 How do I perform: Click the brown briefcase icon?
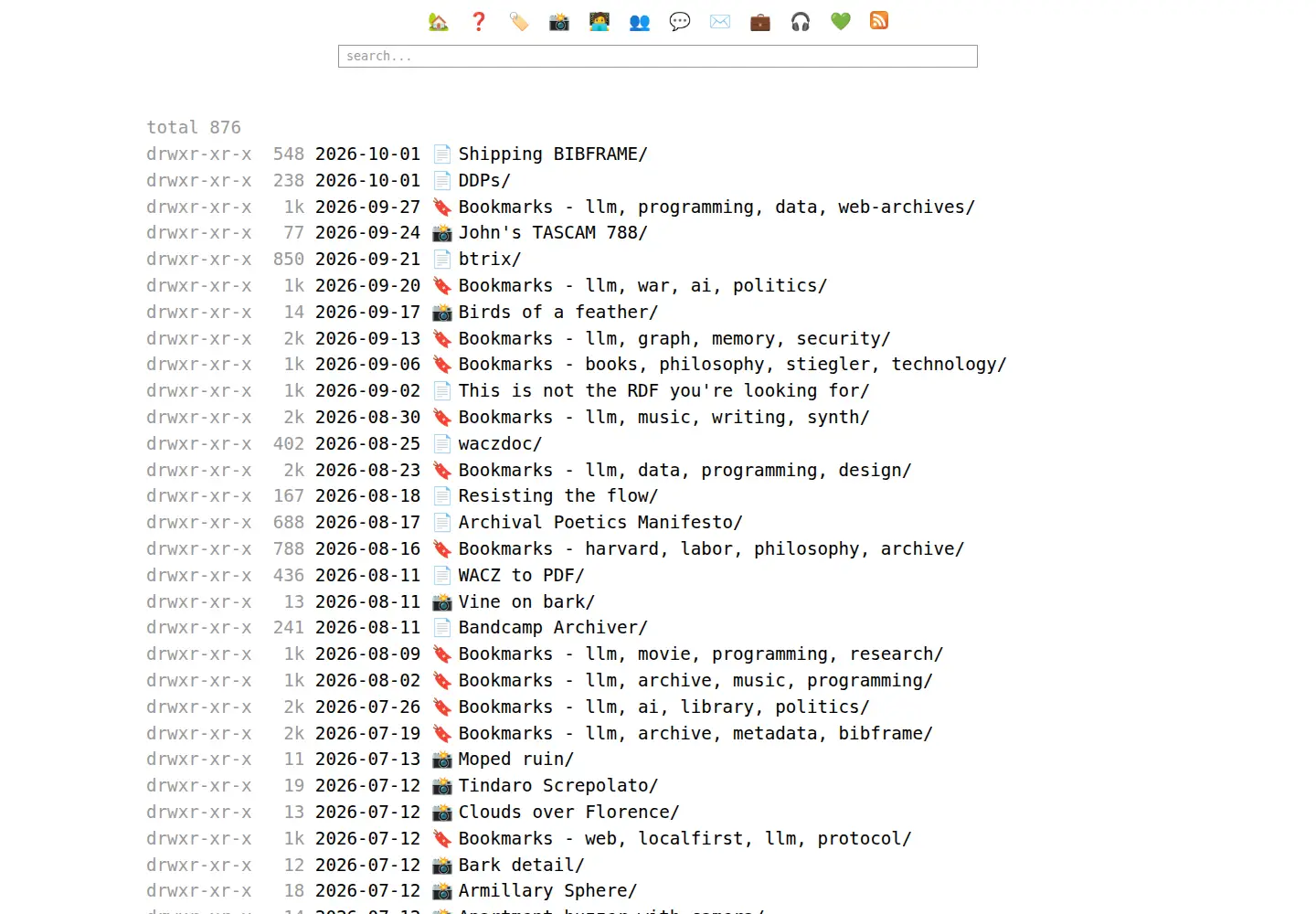pos(760,21)
